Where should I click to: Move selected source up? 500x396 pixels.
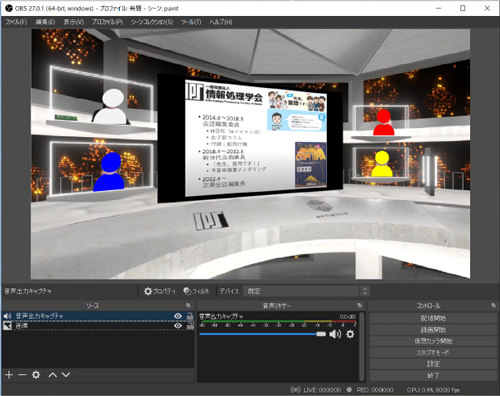53,375
